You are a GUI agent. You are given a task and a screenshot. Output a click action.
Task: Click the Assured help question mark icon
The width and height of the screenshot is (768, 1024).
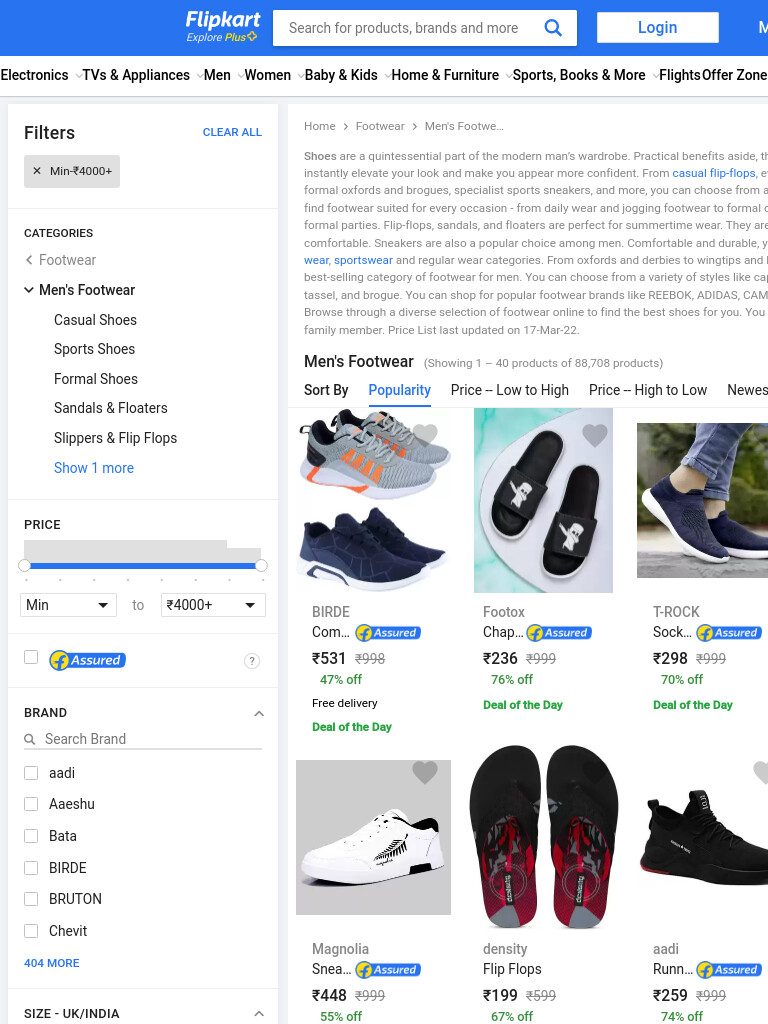[251, 661]
